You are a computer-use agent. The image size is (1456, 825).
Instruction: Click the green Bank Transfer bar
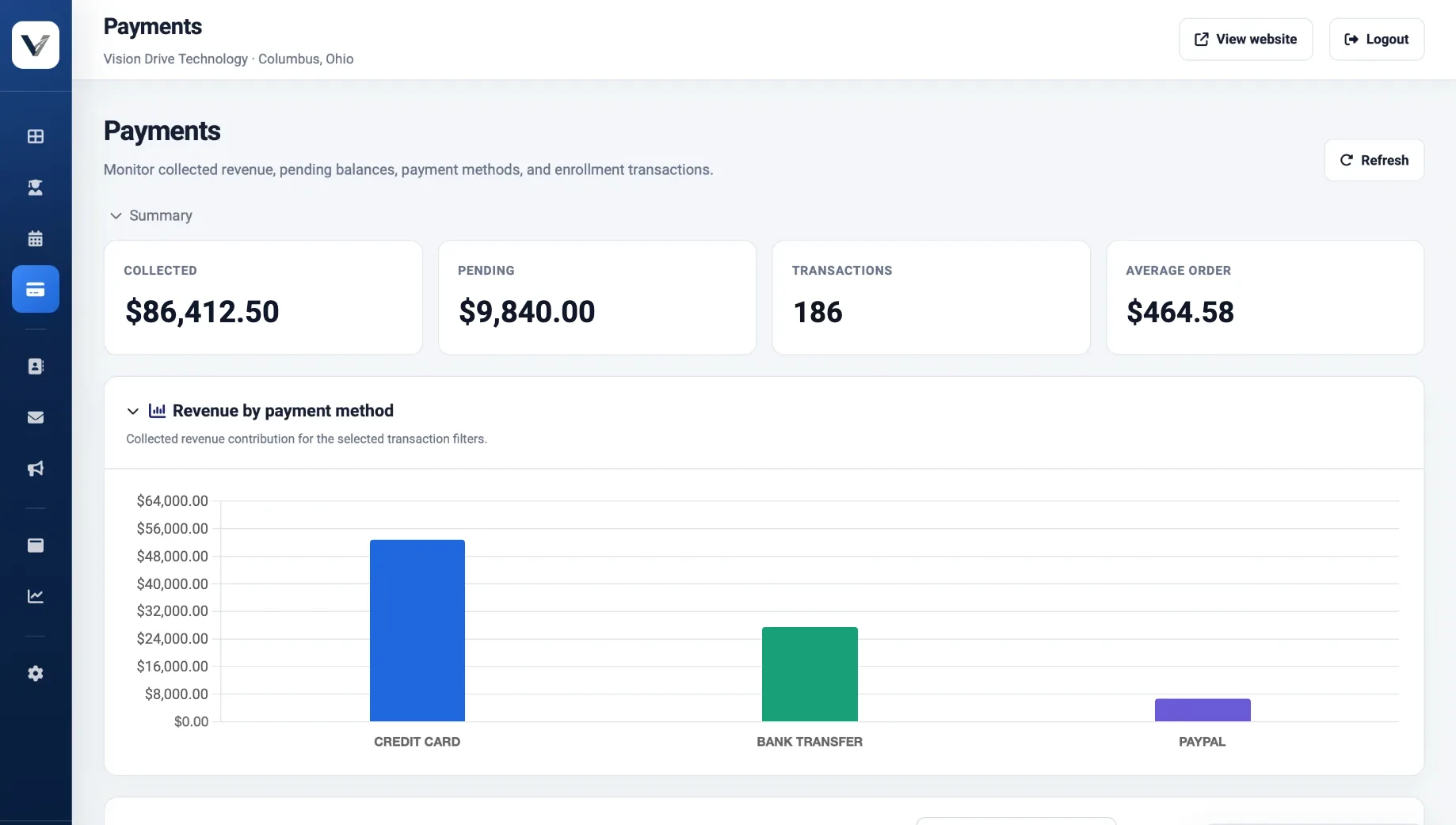point(810,674)
